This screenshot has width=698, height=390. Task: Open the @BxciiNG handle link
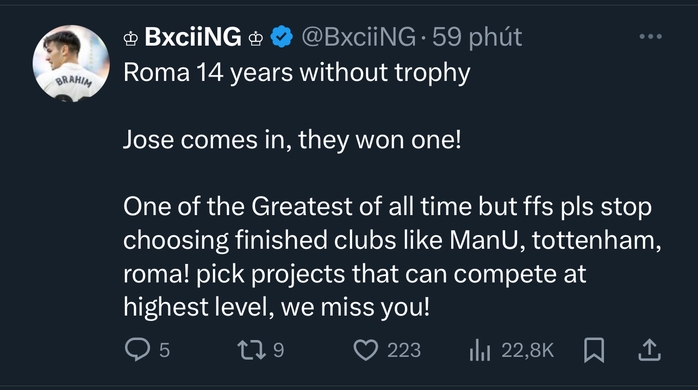click(x=358, y=37)
